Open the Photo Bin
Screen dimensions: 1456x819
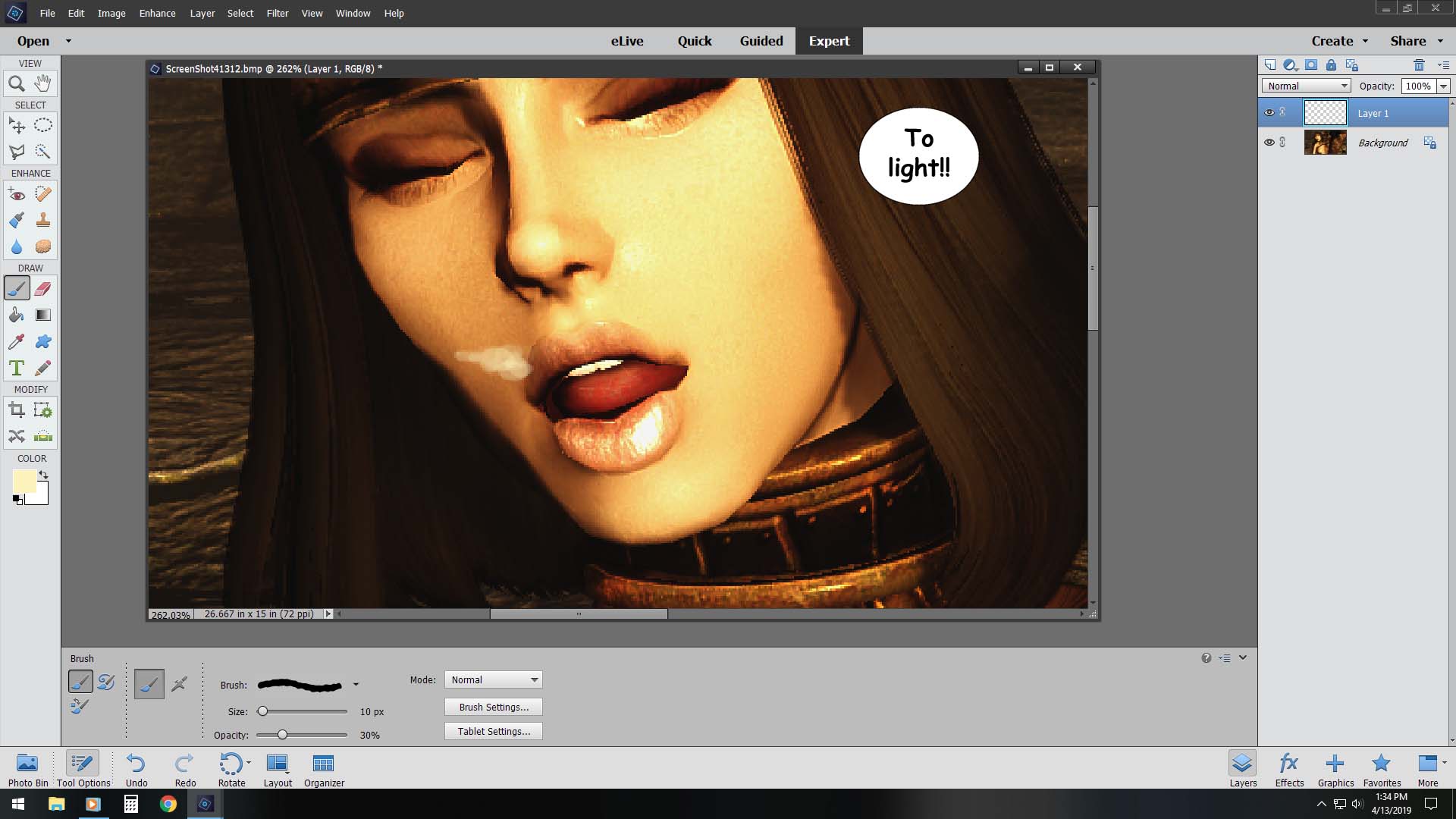(x=28, y=770)
